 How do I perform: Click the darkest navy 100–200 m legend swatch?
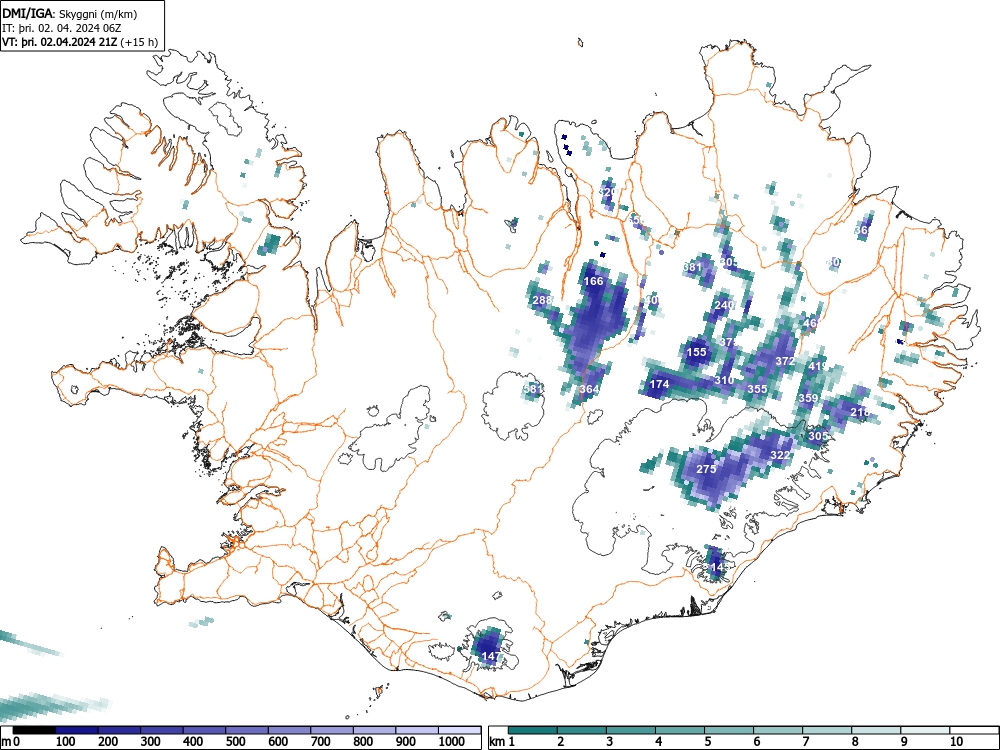point(77,729)
